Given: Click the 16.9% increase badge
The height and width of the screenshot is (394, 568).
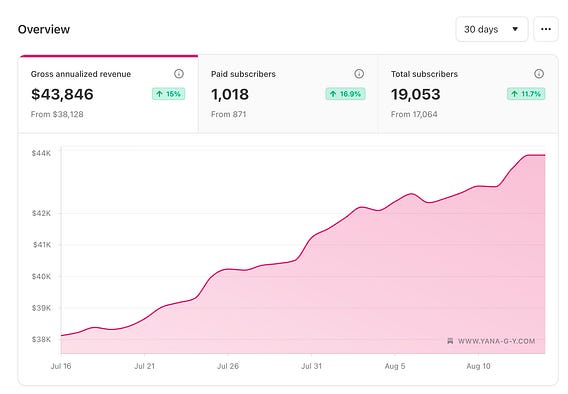Looking at the screenshot, I should click(345, 94).
